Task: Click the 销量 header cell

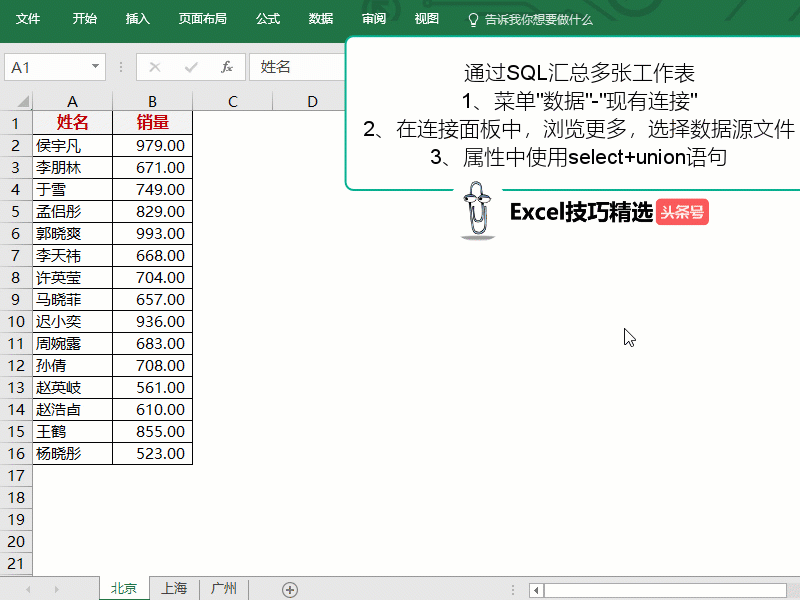Action: 153,123
